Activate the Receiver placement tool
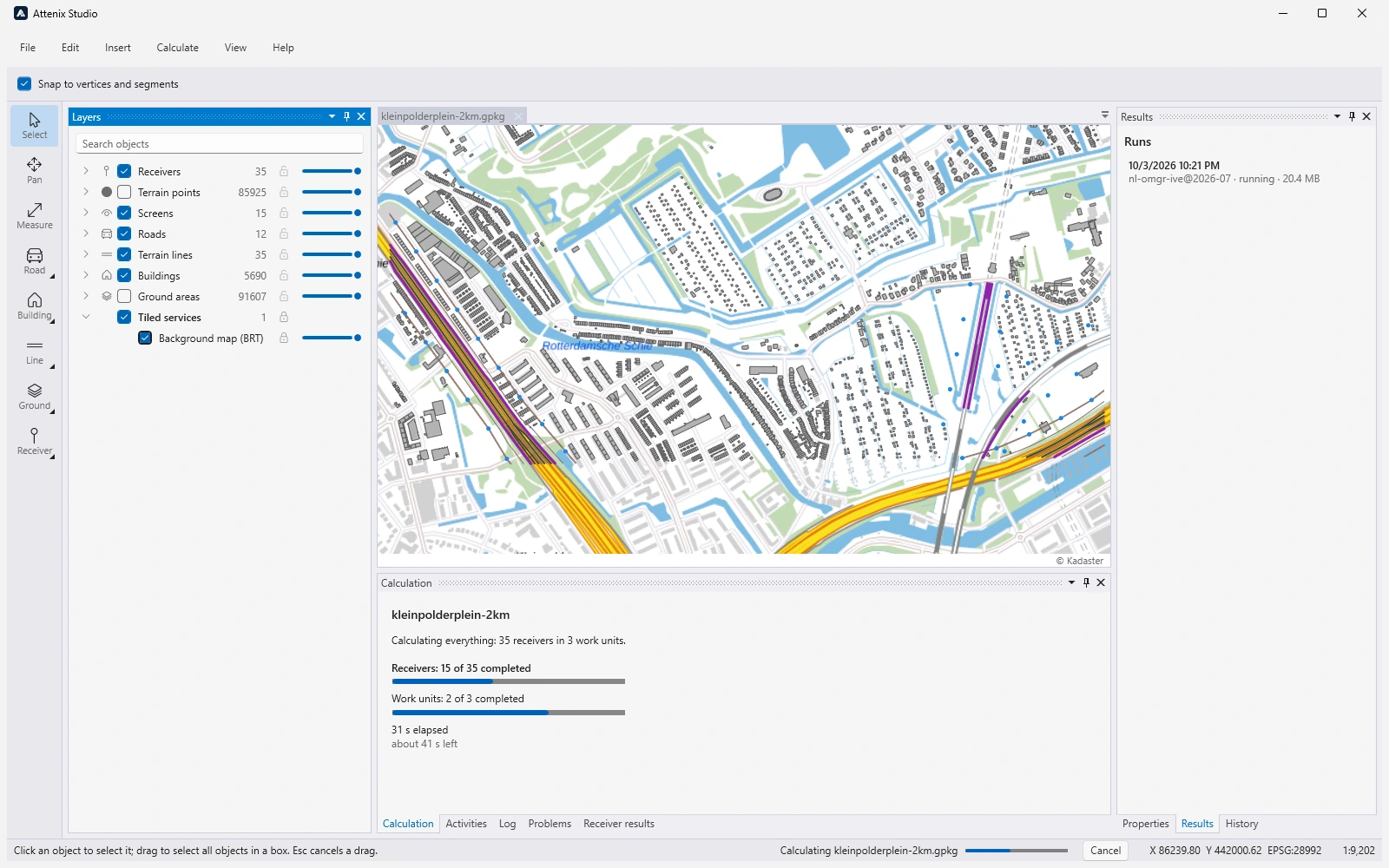 tap(35, 441)
